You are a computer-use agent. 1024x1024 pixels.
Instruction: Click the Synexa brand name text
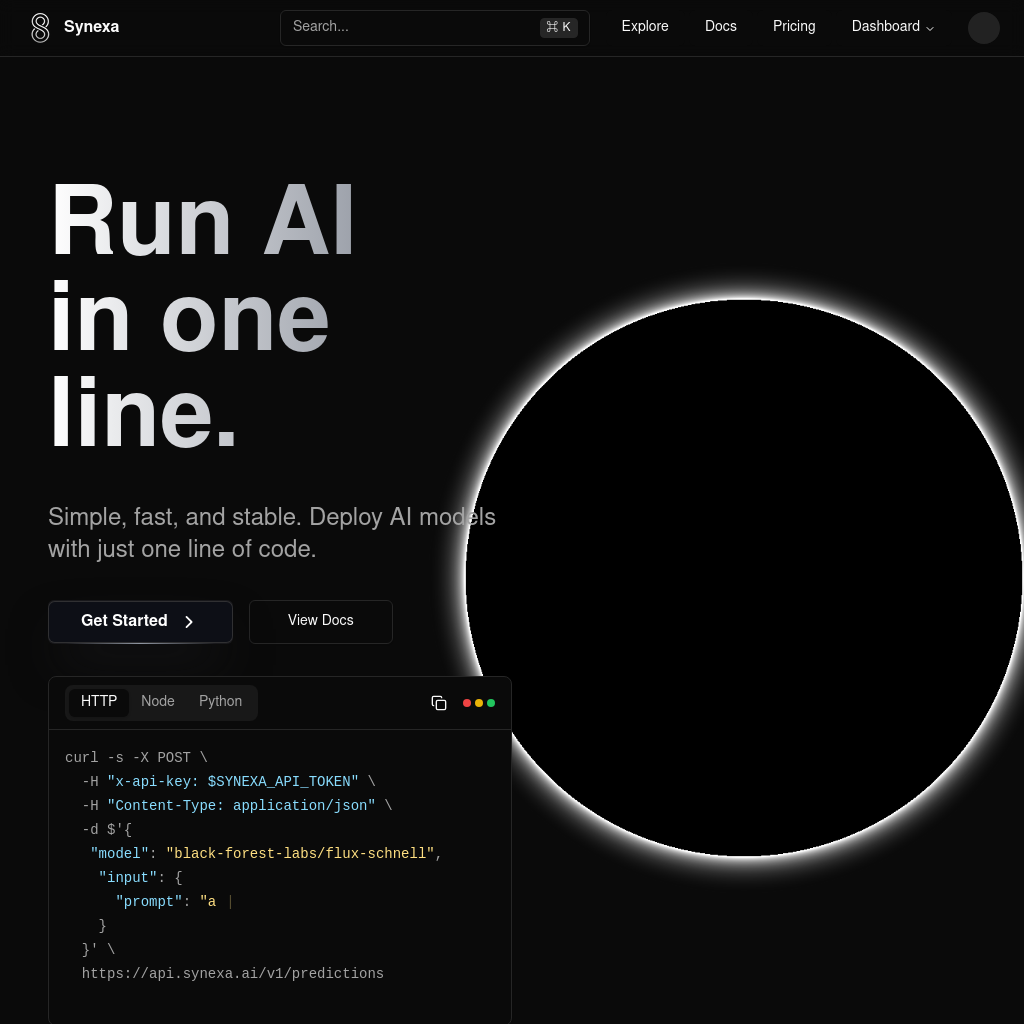coord(91,27)
